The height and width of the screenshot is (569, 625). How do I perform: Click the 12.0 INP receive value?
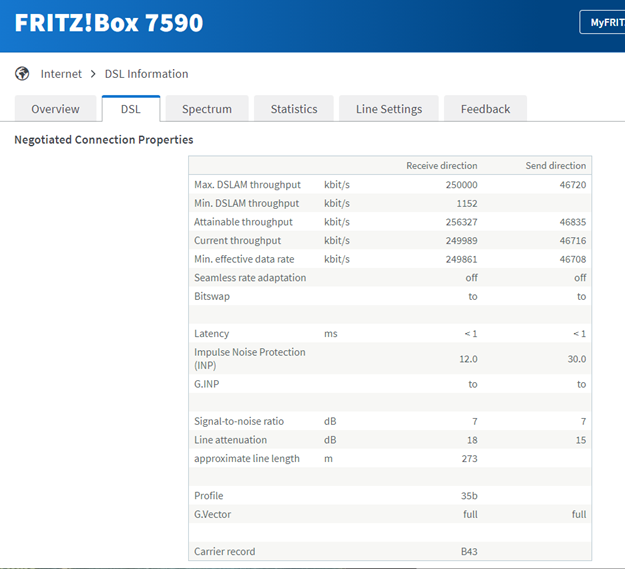[468, 359]
